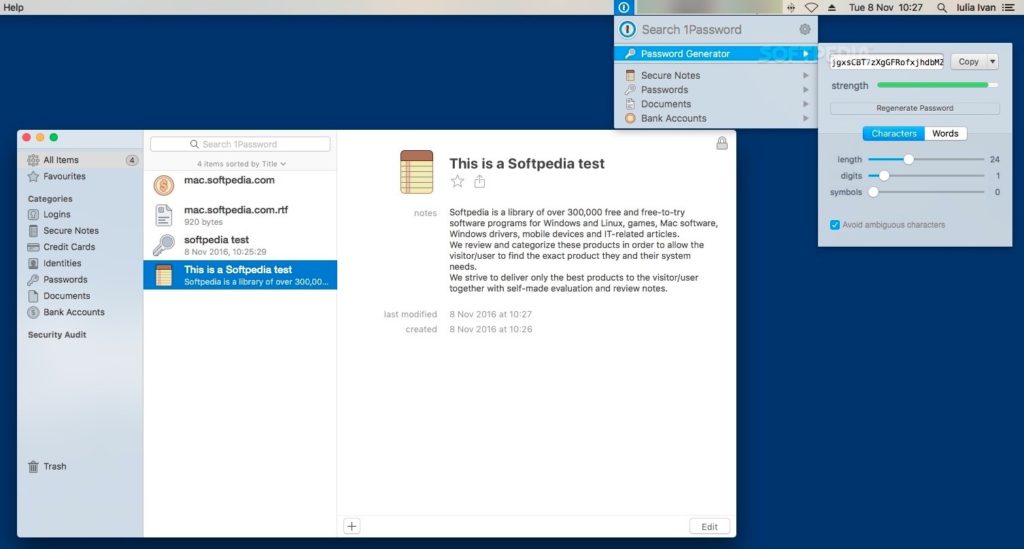Adjust the password length slider
The height and width of the screenshot is (549, 1024).
(908, 159)
